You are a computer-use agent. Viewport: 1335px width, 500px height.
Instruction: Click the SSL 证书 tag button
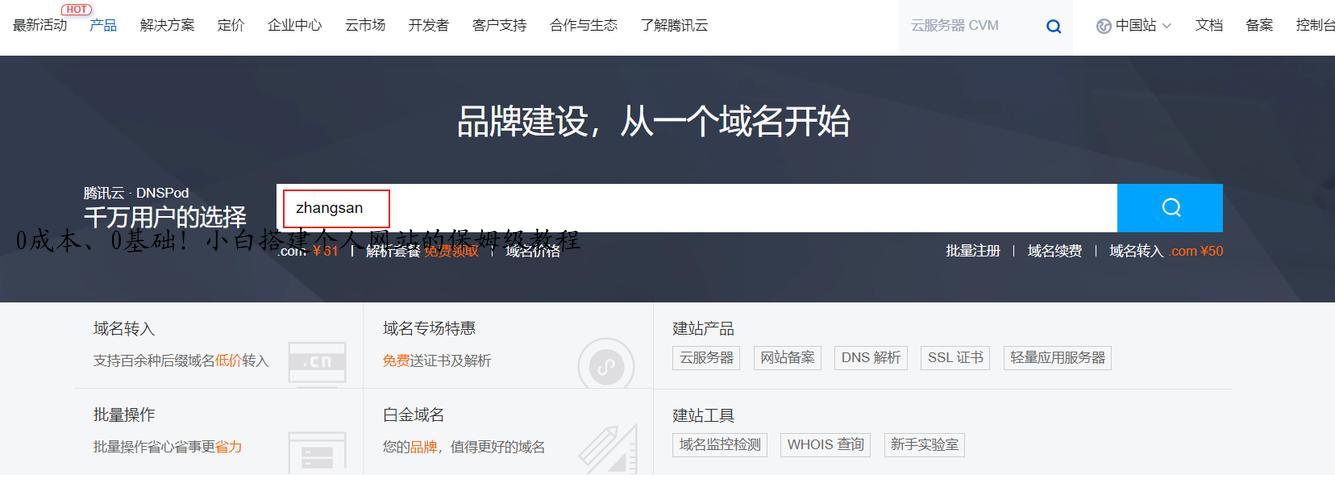[x=956, y=358]
